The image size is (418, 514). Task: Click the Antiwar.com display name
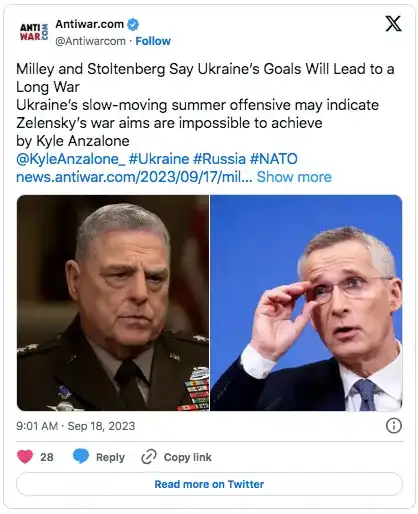click(x=89, y=24)
